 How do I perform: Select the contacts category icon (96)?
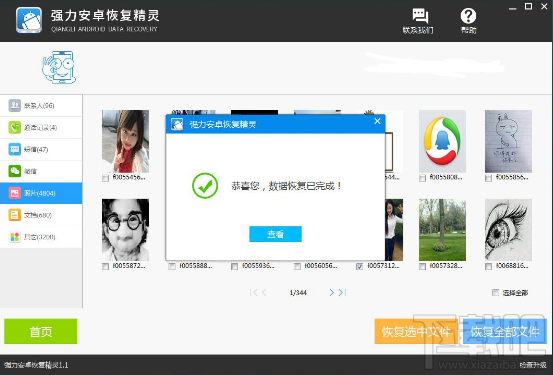(x=14, y=105)
